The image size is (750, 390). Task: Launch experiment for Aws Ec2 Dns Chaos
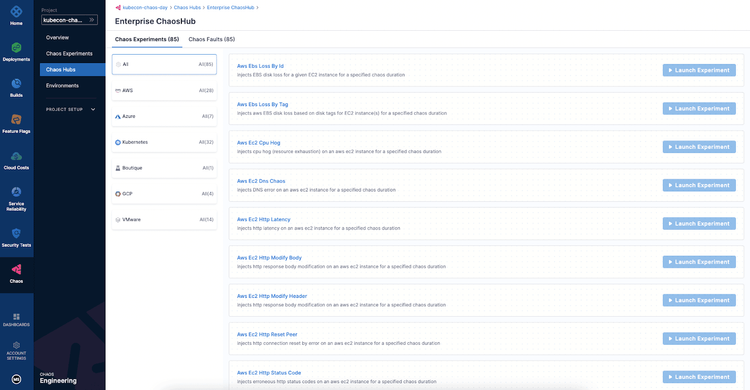tap(699, 185)
